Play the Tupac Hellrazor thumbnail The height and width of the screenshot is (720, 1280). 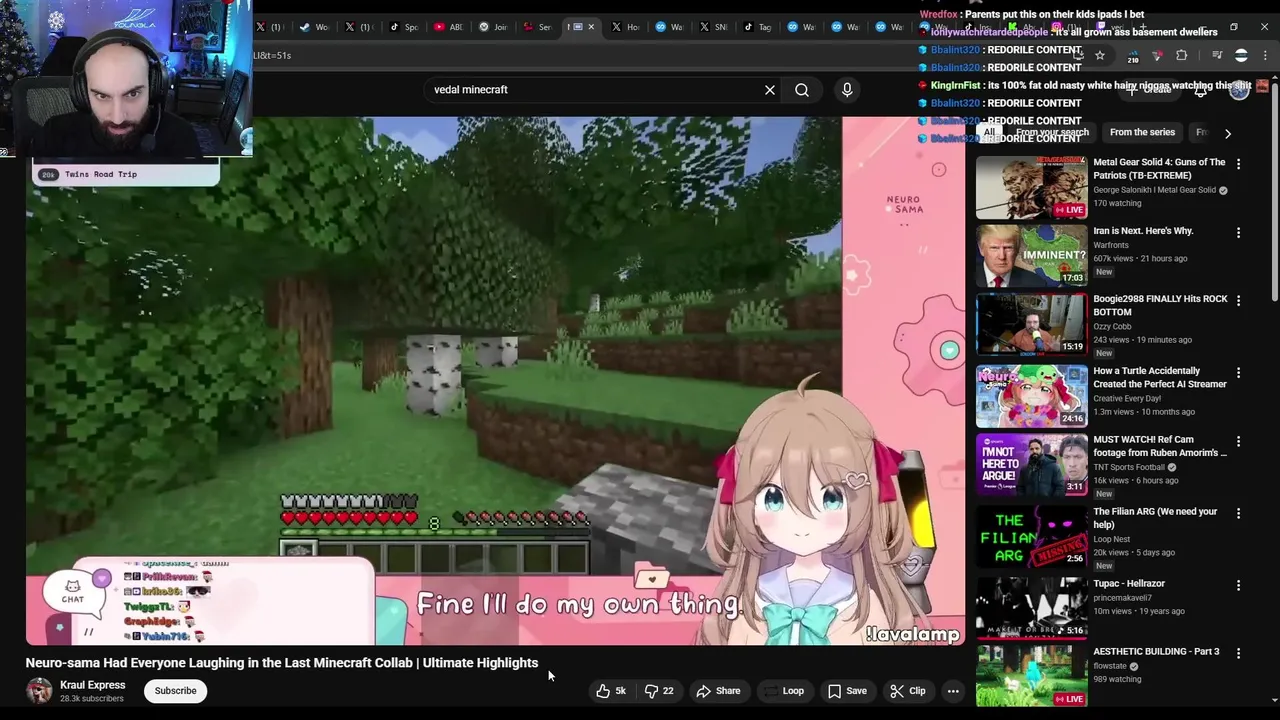[1031, 609]
